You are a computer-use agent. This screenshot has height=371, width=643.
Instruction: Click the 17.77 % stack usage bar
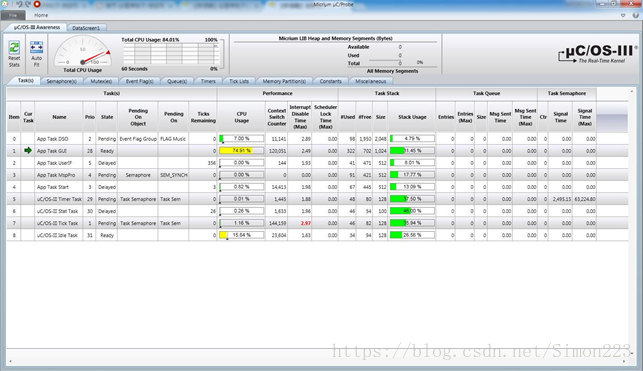(412, 175)
